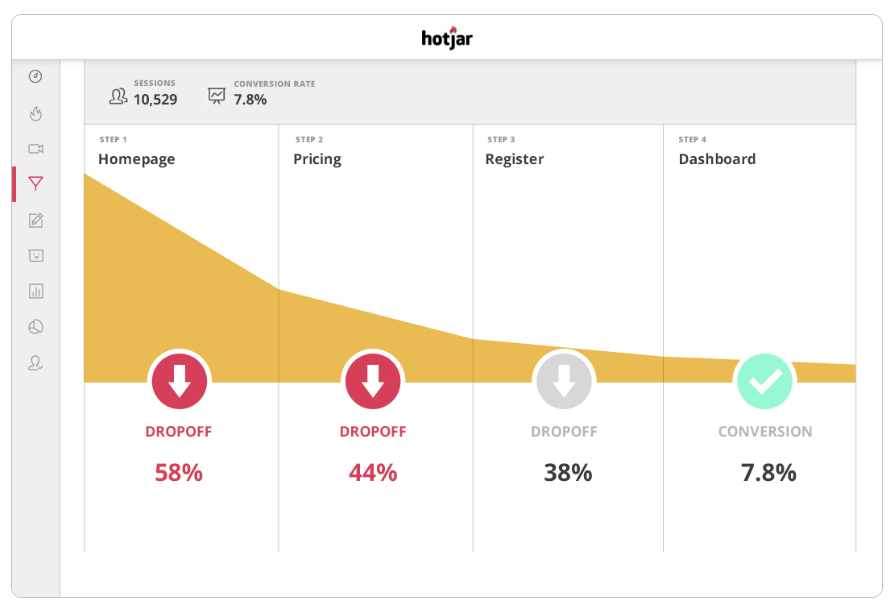The width and height of the screenshot is (890, 606).
Task: Select the Funnels funnel icon
Action: tap(36, 183)
